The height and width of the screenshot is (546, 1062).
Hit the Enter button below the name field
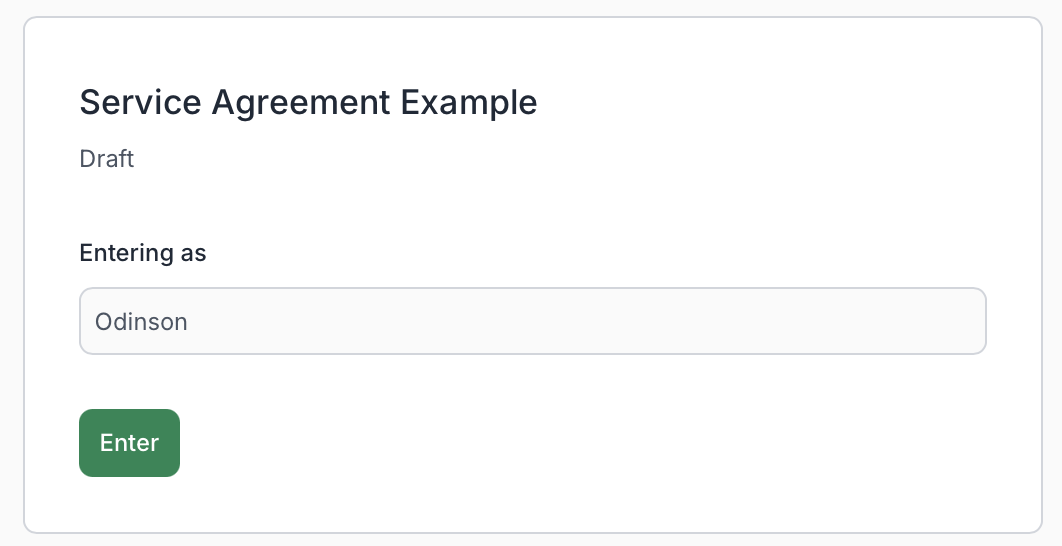pos(129,443)
